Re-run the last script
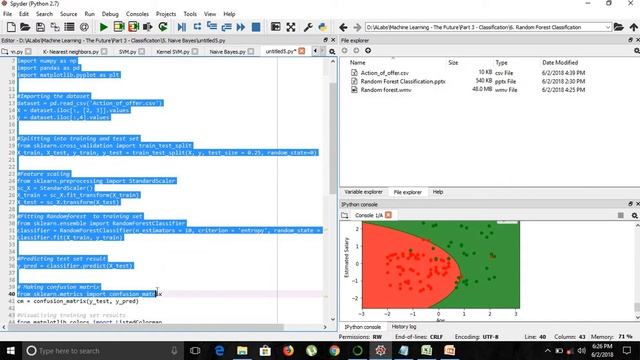The height and width of the screenshot is (360, 640). pos(163,27)
